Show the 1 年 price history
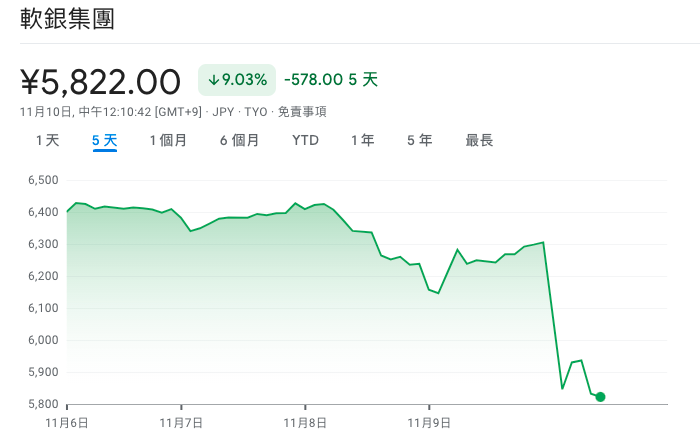 [x=362, y=141]
